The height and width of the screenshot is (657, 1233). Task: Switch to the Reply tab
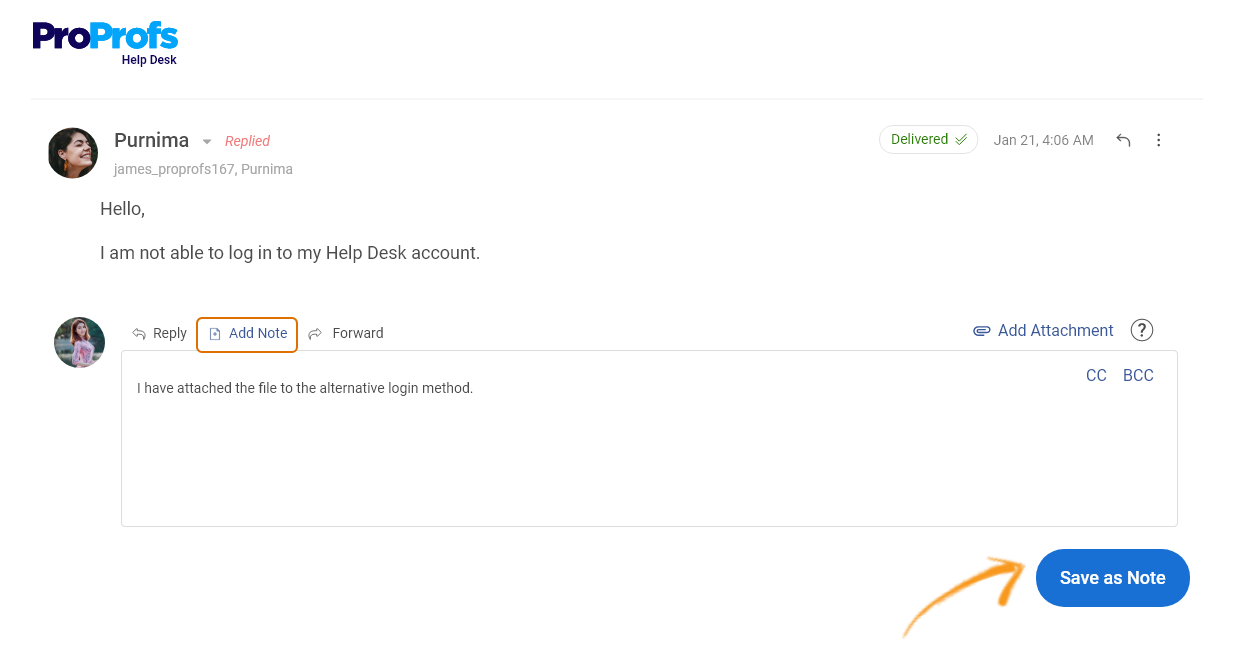[x=160, y=333]
